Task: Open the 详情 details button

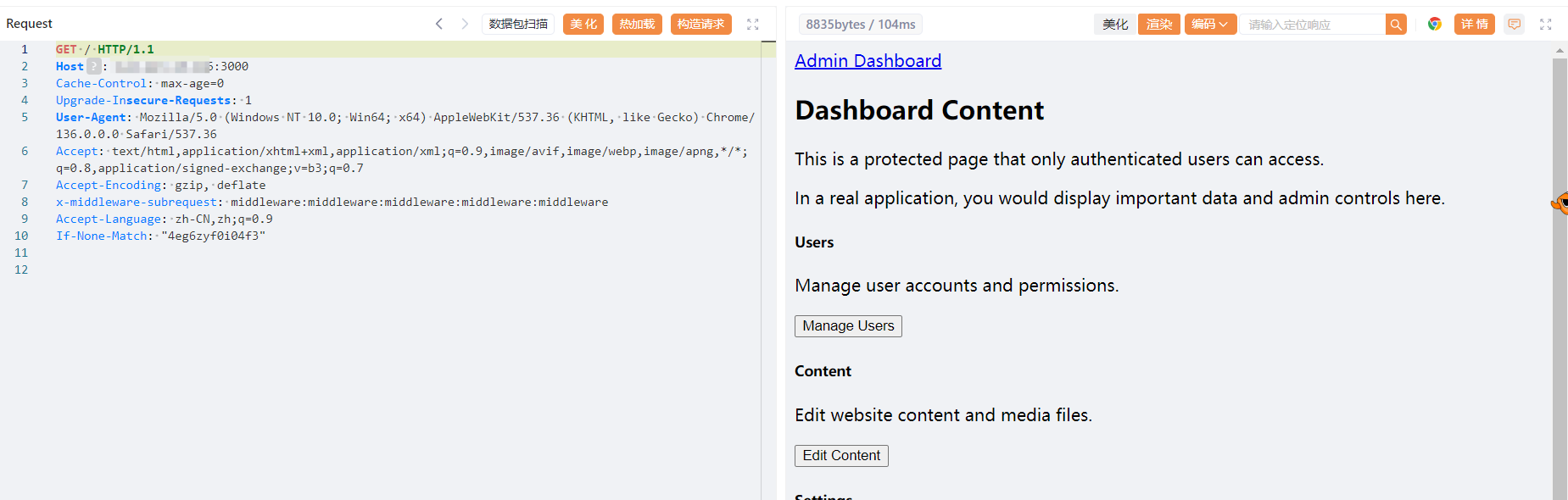Action: click(1474, 25)
